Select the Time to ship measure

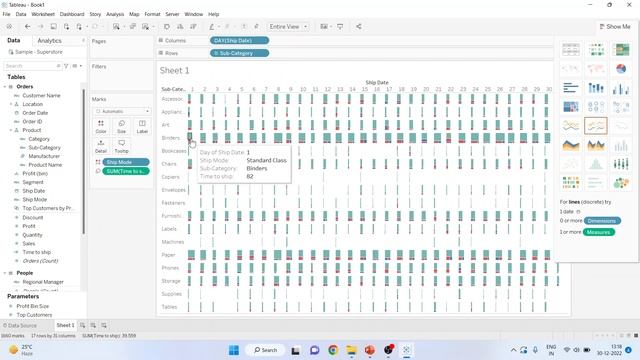coord(36,252)
